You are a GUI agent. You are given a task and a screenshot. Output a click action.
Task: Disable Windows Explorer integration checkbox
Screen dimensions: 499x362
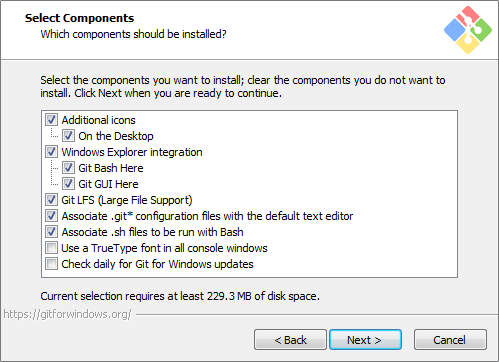click(52, 152)
